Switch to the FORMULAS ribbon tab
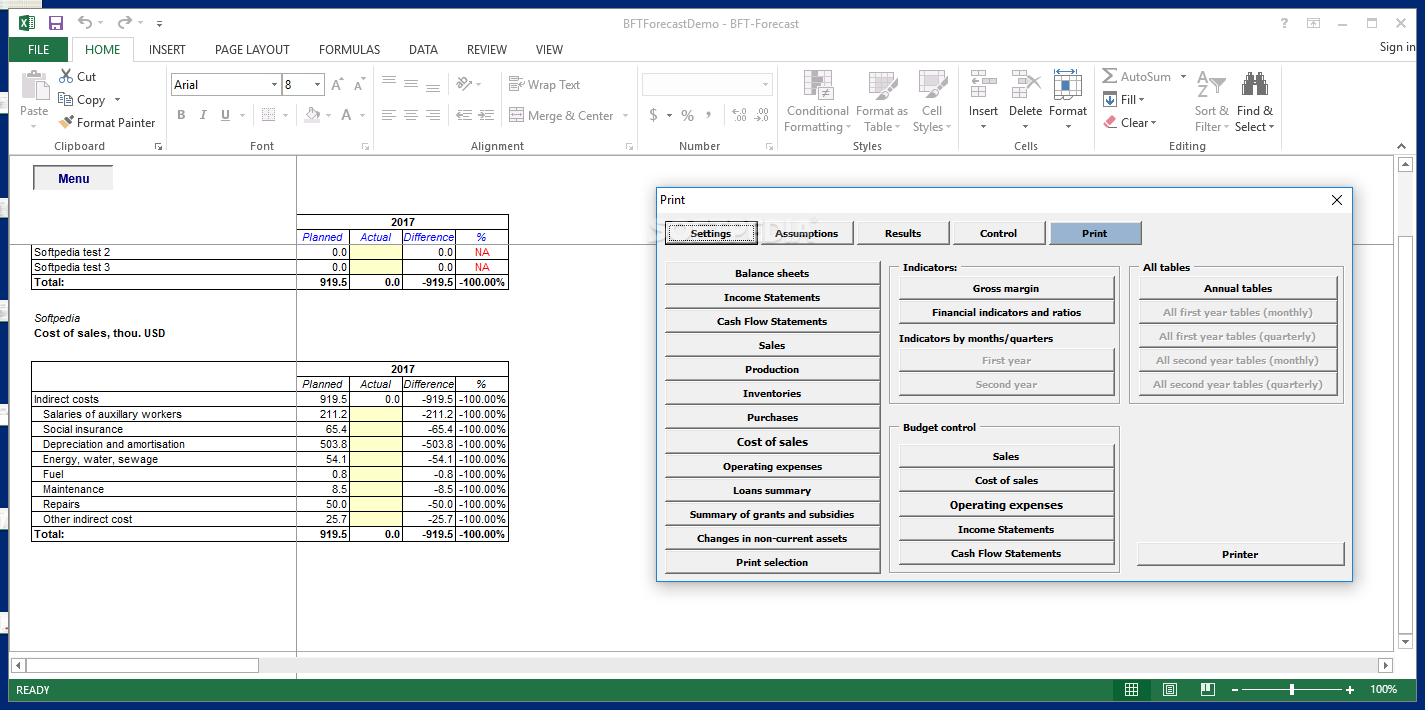This screenshot has height=710, width=1425. click(x=349, y=49)
